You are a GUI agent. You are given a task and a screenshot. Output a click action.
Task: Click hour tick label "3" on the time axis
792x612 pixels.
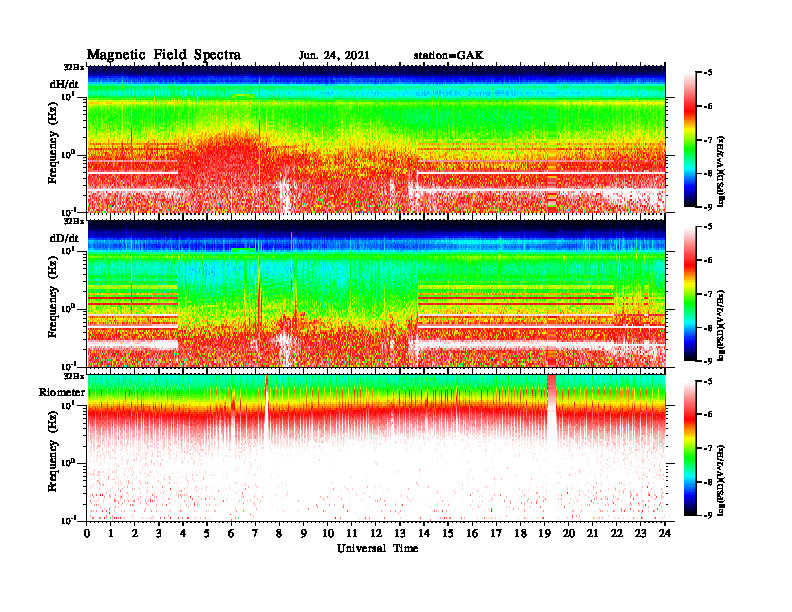pos(159,533)
